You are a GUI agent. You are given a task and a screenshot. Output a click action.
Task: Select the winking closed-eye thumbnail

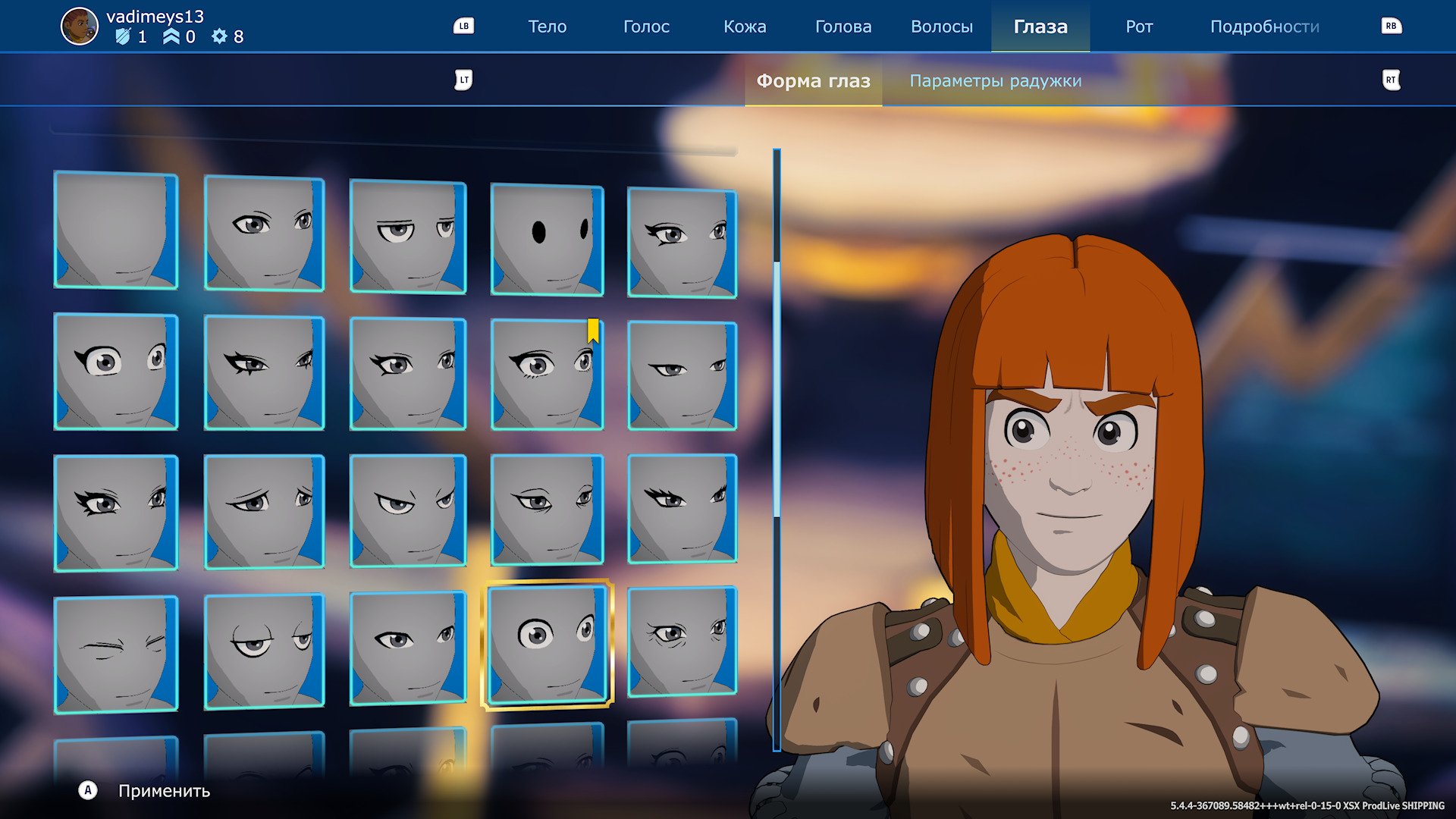(x=115, y=654)
